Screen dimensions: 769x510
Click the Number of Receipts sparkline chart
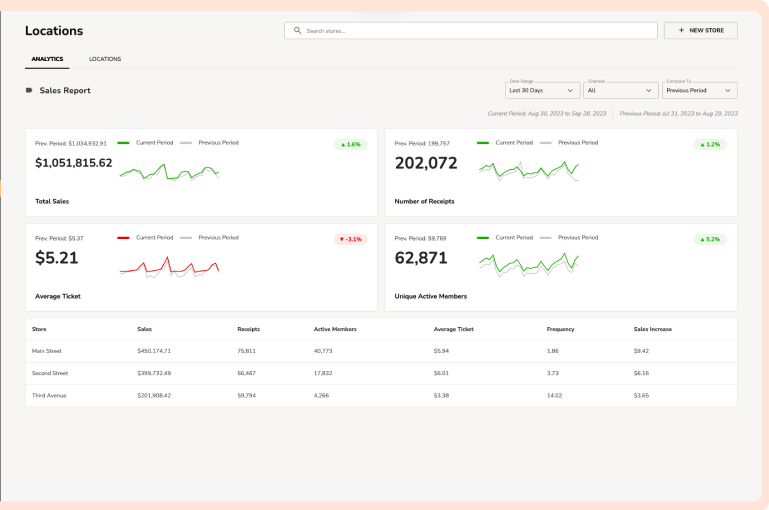pos(529,171)
